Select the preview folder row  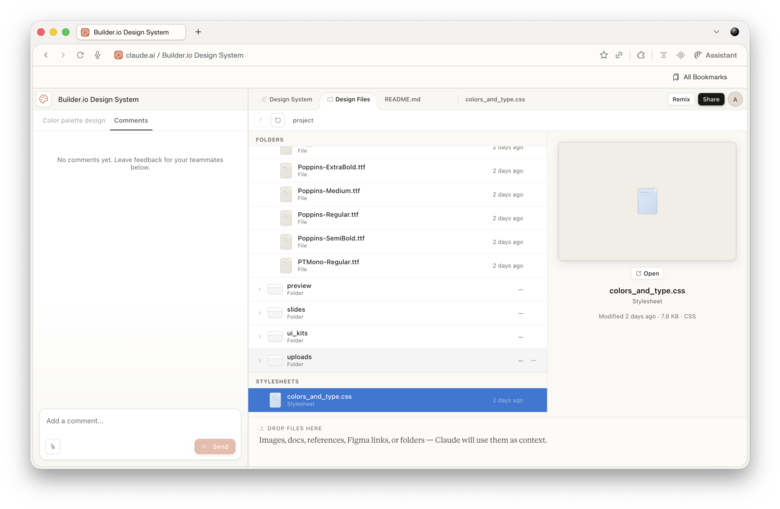tap(397, 290)
